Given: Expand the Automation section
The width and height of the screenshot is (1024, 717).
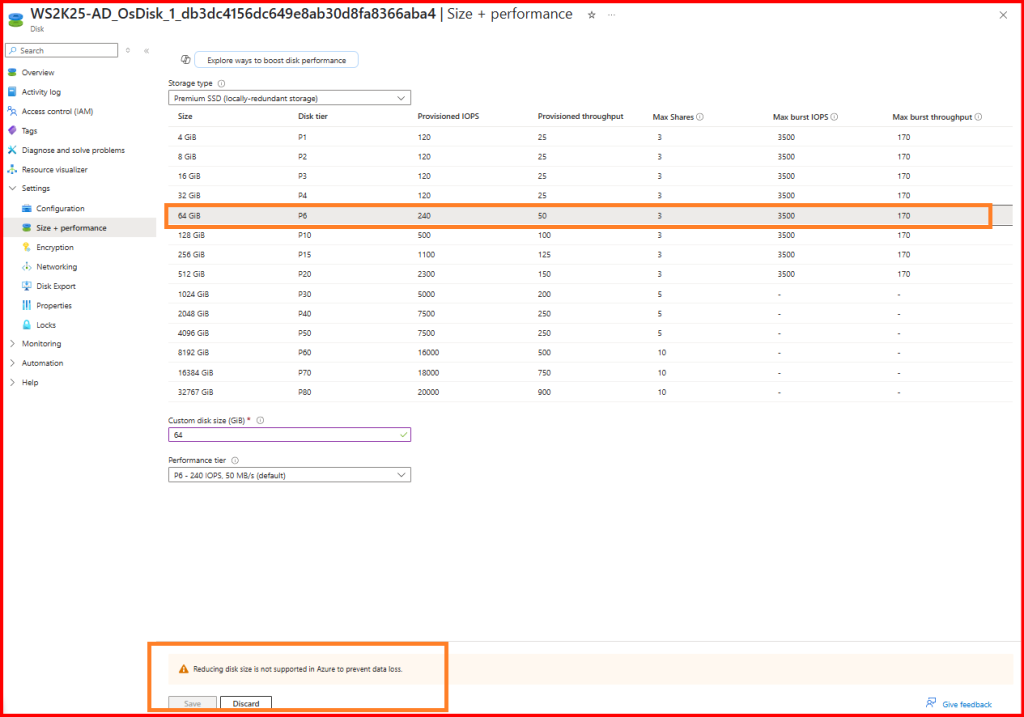Looking at the screenshot, I should [42, 363].
